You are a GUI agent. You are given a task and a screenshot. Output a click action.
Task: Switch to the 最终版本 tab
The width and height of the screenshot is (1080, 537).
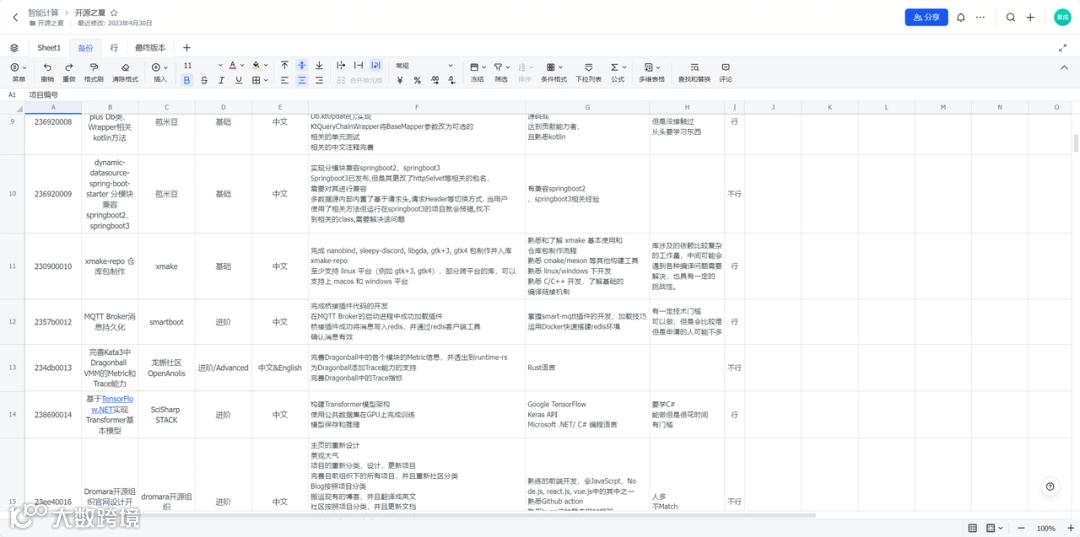150,48
